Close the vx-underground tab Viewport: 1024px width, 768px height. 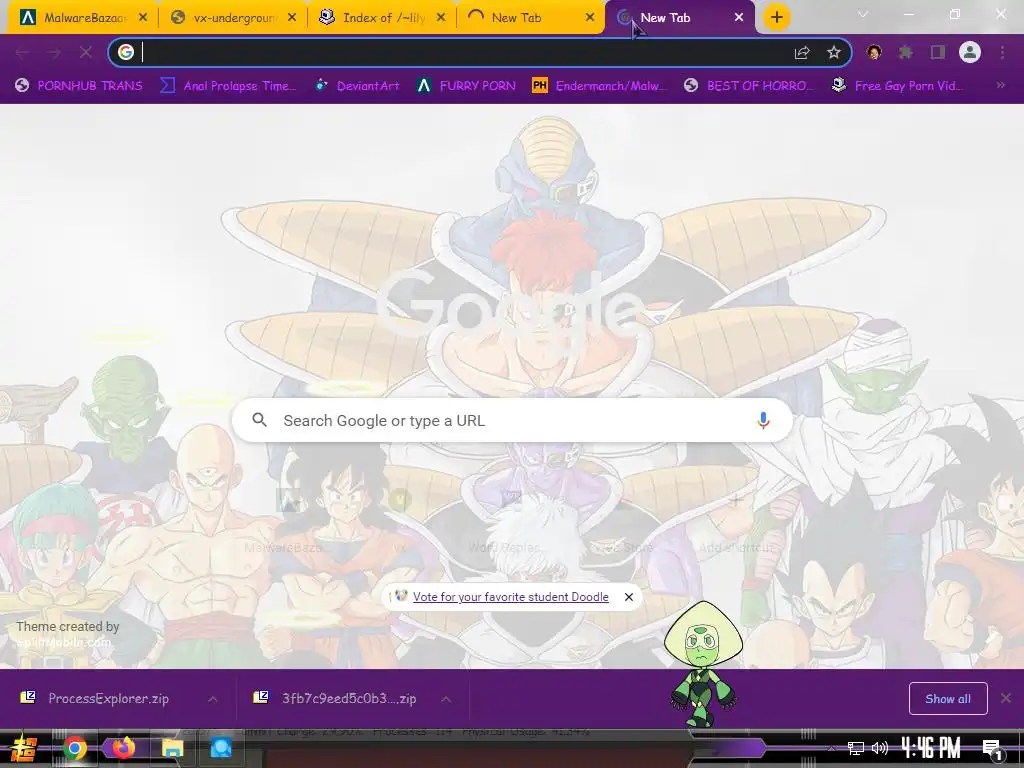click(292, 18)
